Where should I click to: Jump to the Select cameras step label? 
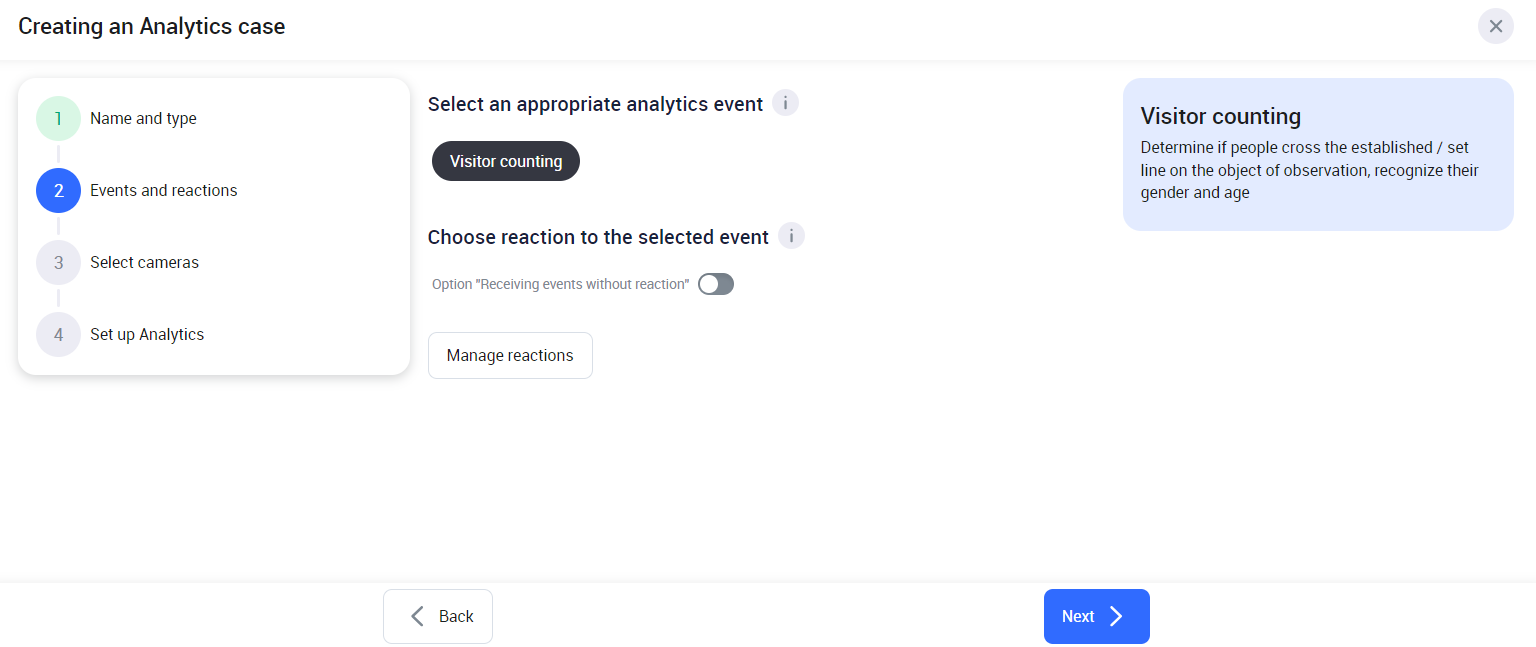coord(144,263)
